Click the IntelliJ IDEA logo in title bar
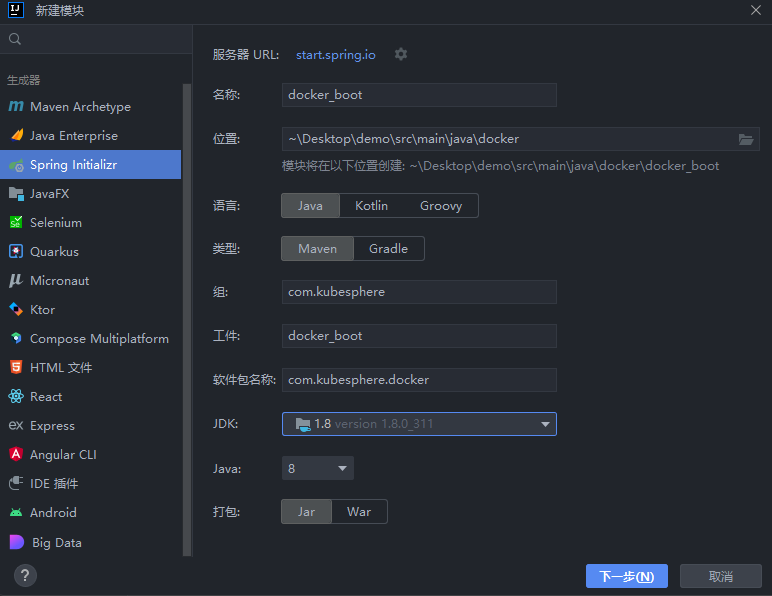Screen dimensions: 772x596 click(x=16, y=10)
